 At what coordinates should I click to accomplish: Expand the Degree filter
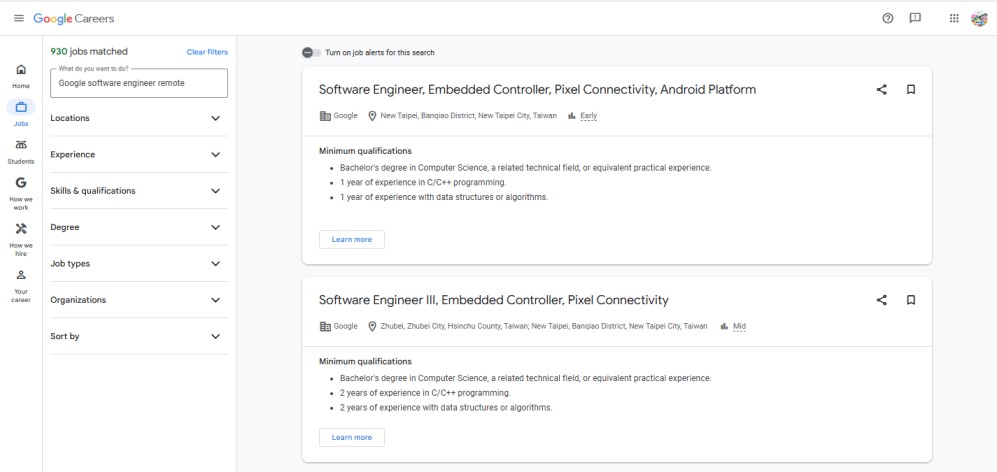click(x=139, y=227)
